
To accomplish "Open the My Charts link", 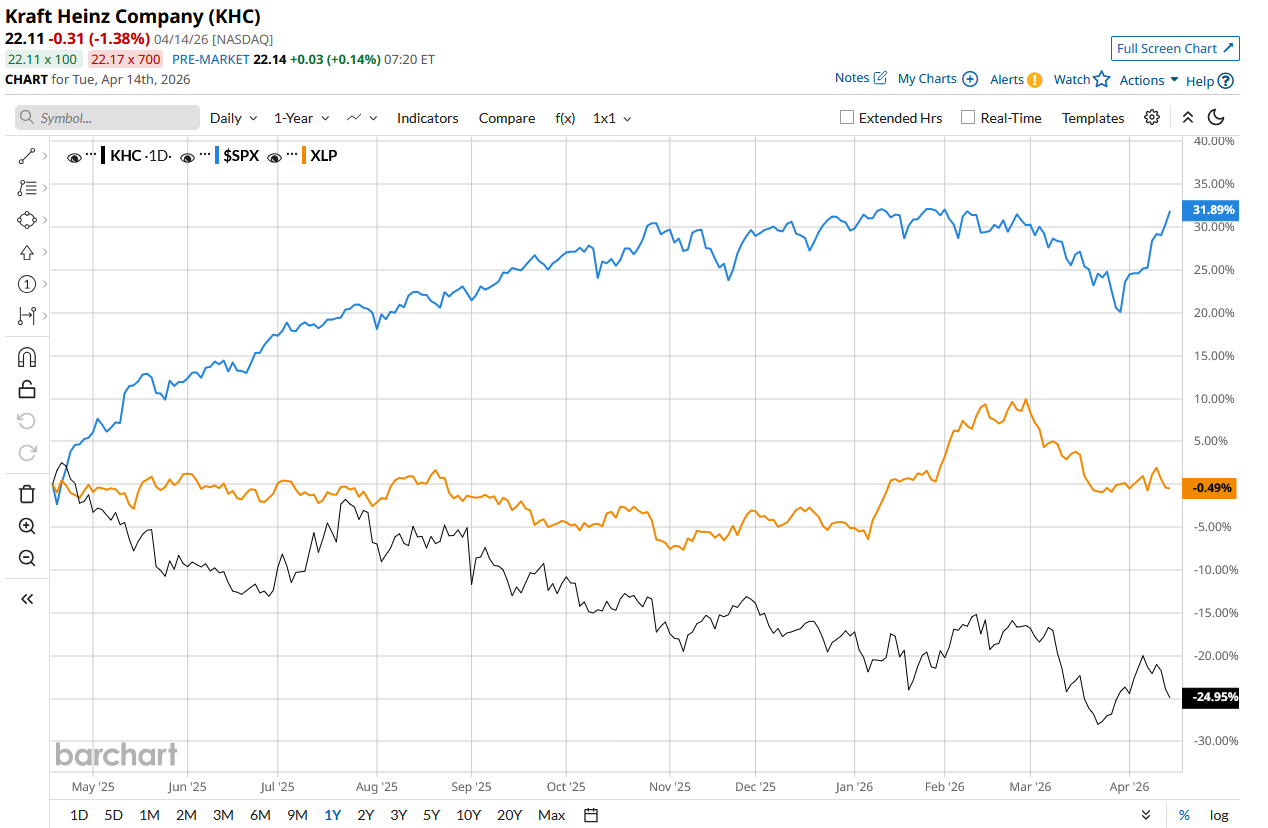I will pyautogui.click(x=937, y=78).
